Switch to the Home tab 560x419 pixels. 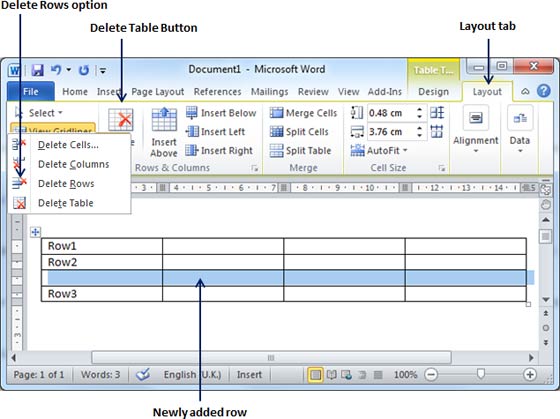coord(75,92)
